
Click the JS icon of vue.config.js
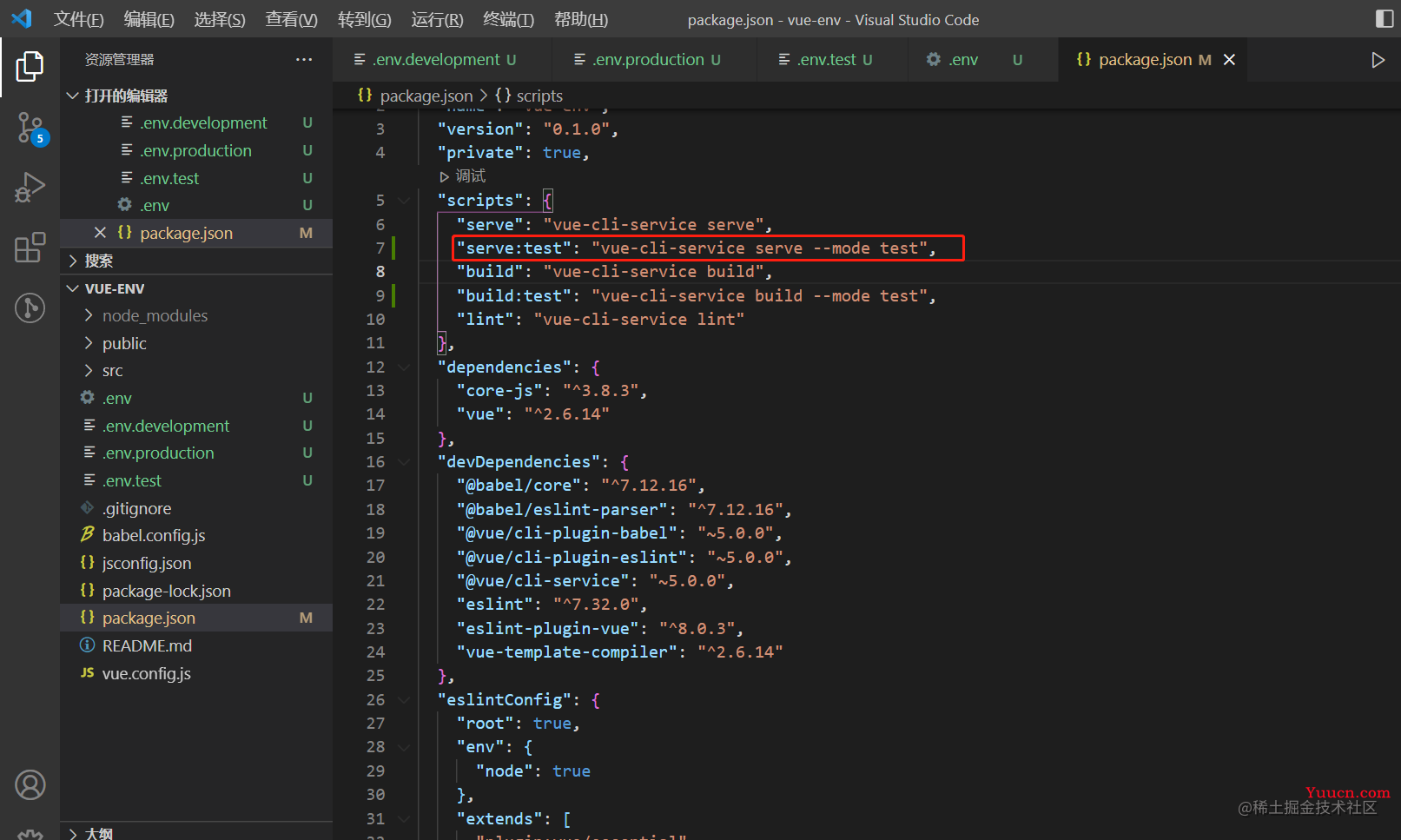tap(87, 672)
